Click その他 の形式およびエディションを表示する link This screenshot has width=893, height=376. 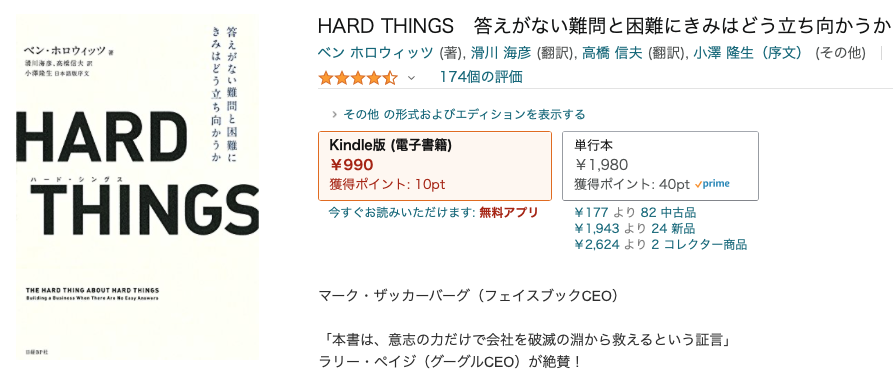coord(464,115)
